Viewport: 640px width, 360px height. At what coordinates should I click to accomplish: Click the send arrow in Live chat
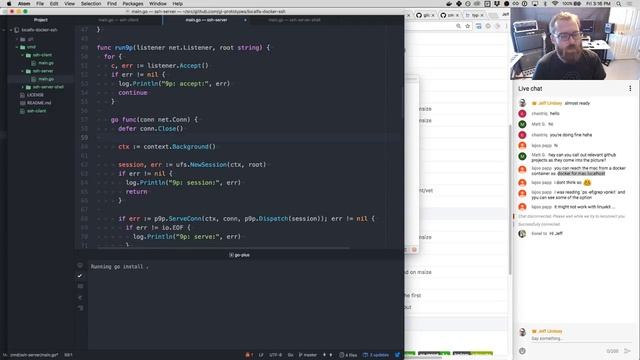[627, 351]
